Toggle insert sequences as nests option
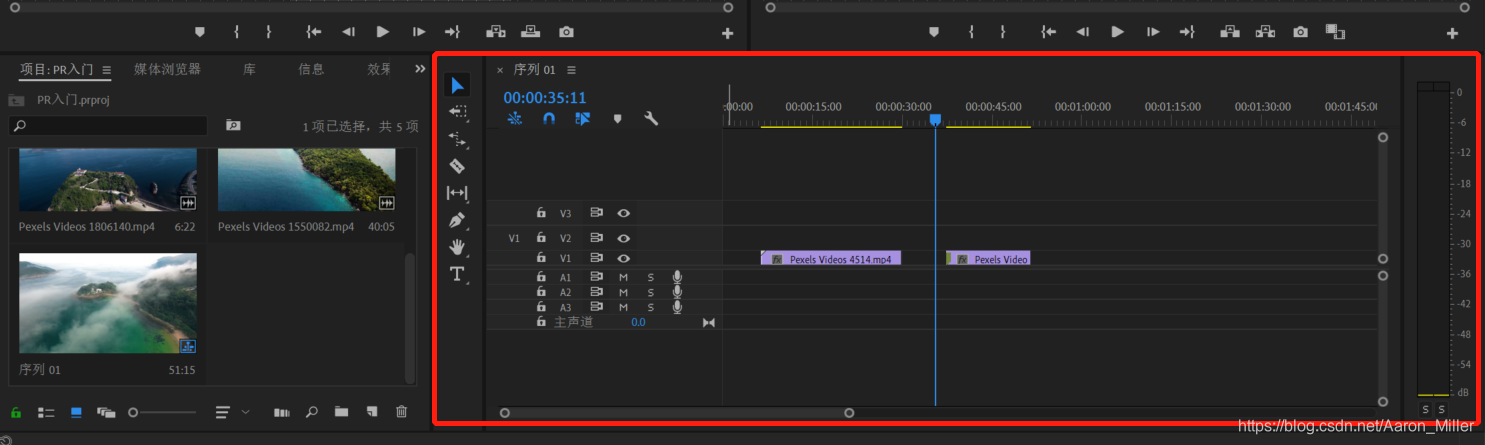The width and height of the screenshot is (1485, 445). (516, 118)
